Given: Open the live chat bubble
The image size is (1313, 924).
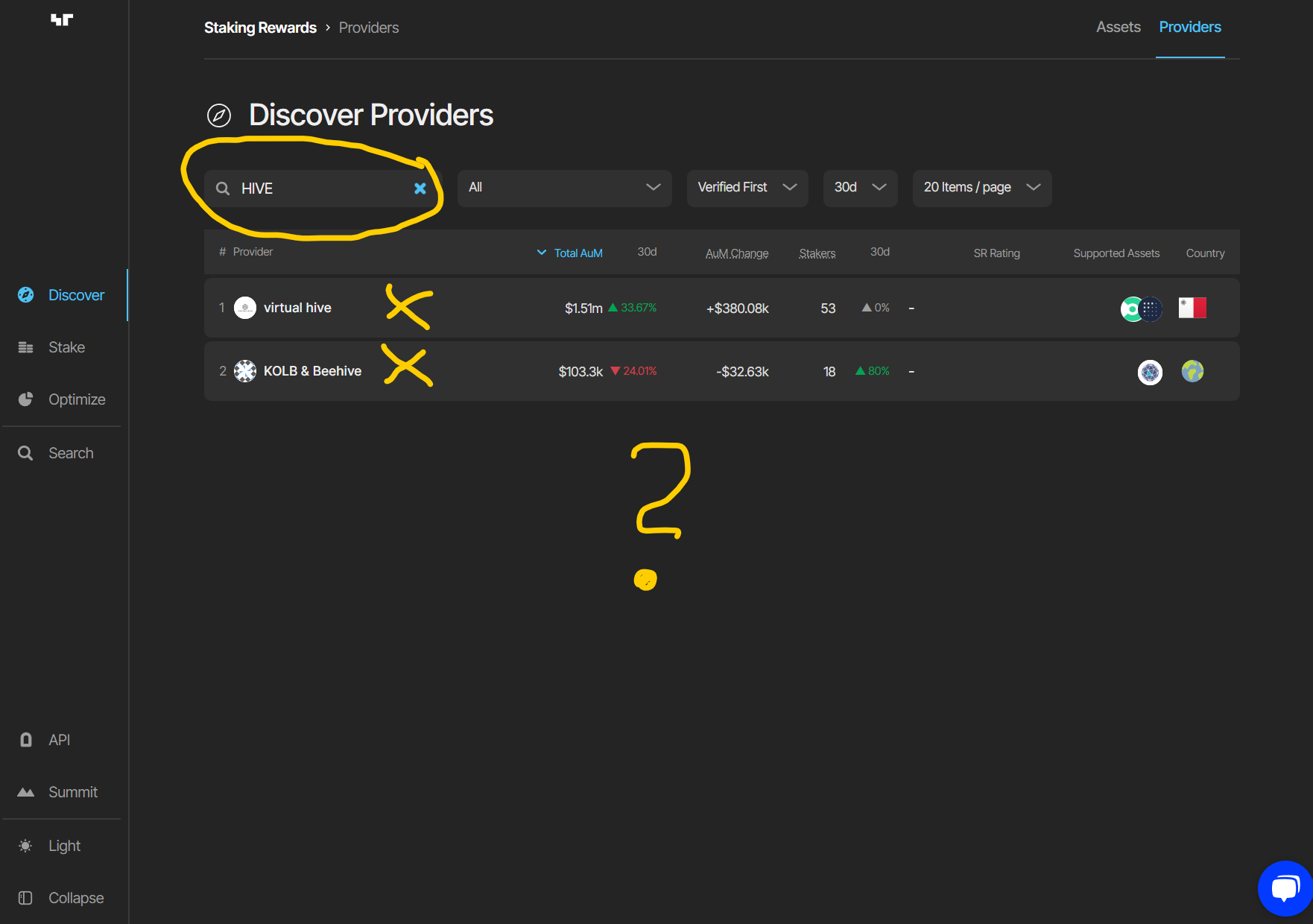Looking at the screenshot, I should pos(1285,888).
